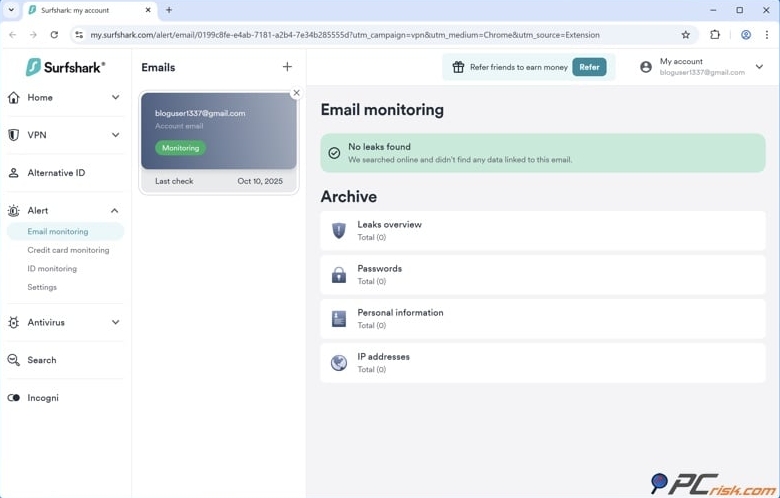Click the Surfshark logo
This screenshot has height=498, width=780.
pyautogui.click(x=65, y=67)
